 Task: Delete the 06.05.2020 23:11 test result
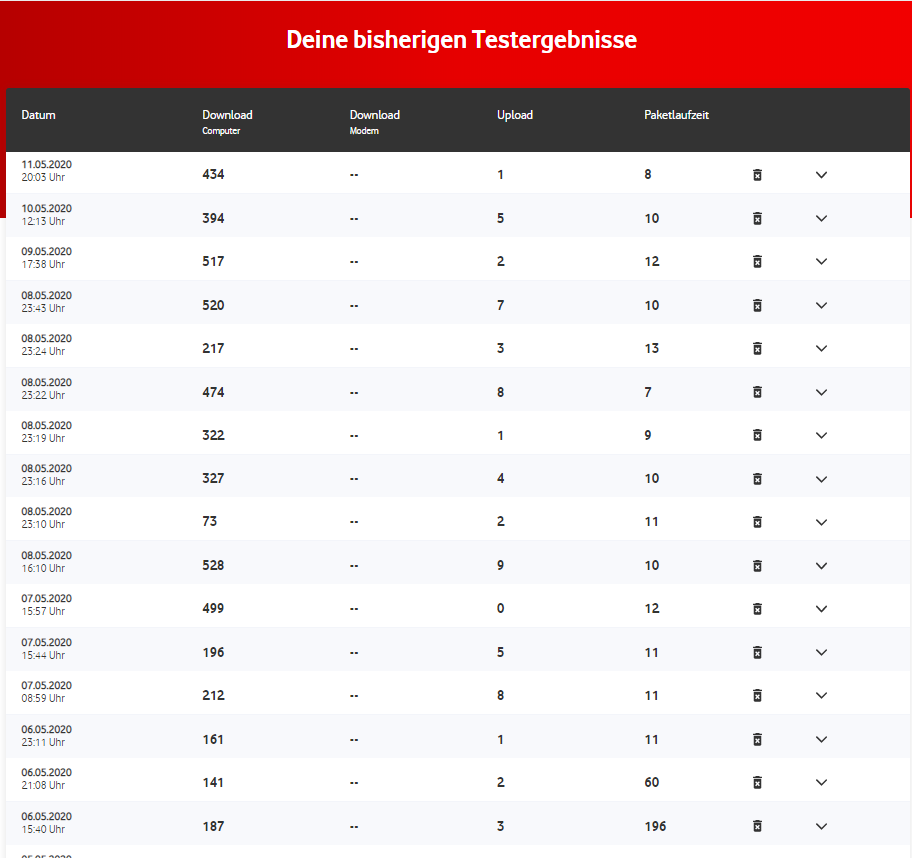[757, 739]
